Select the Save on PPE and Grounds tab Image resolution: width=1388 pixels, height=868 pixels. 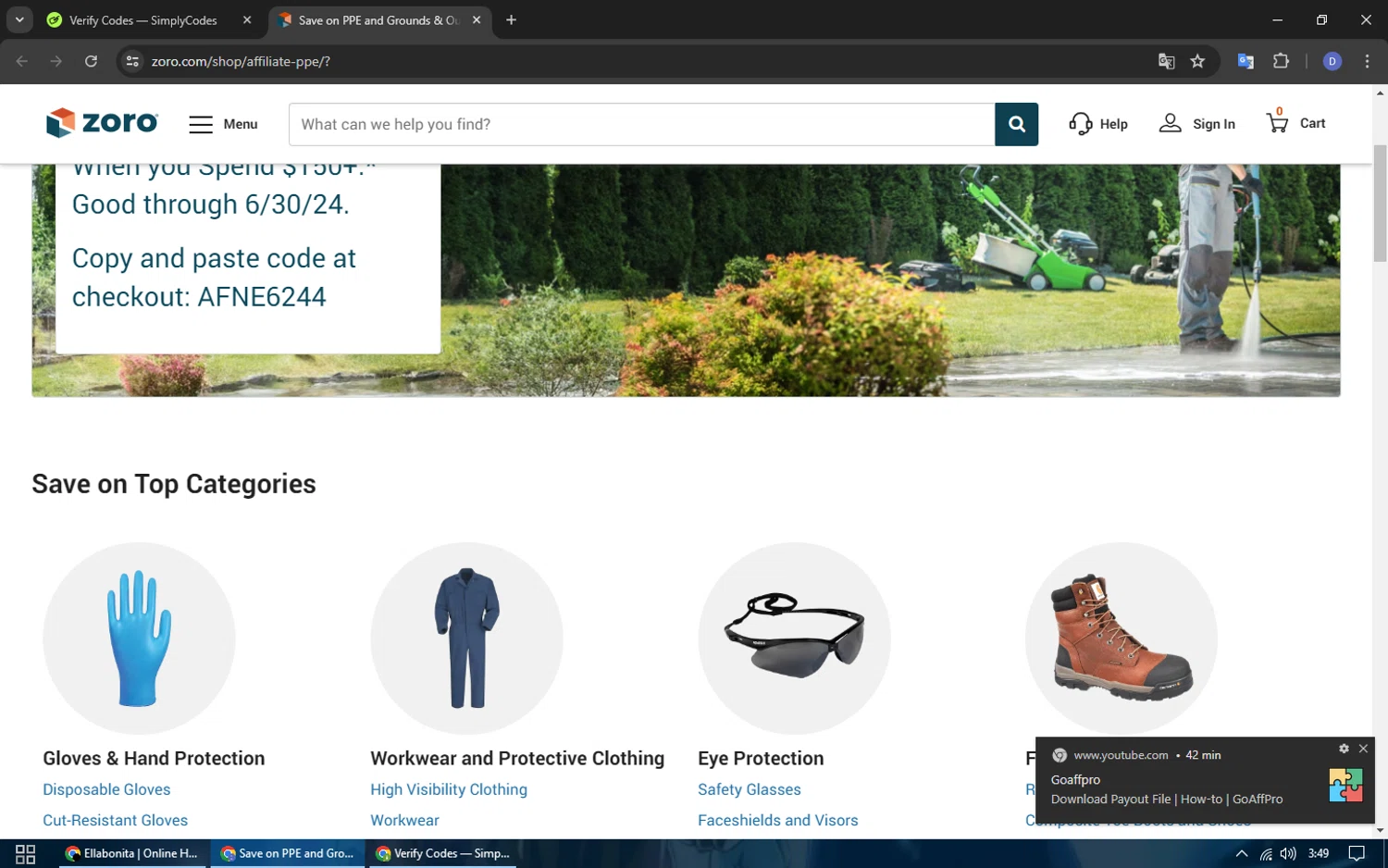(x=379, y=20)
